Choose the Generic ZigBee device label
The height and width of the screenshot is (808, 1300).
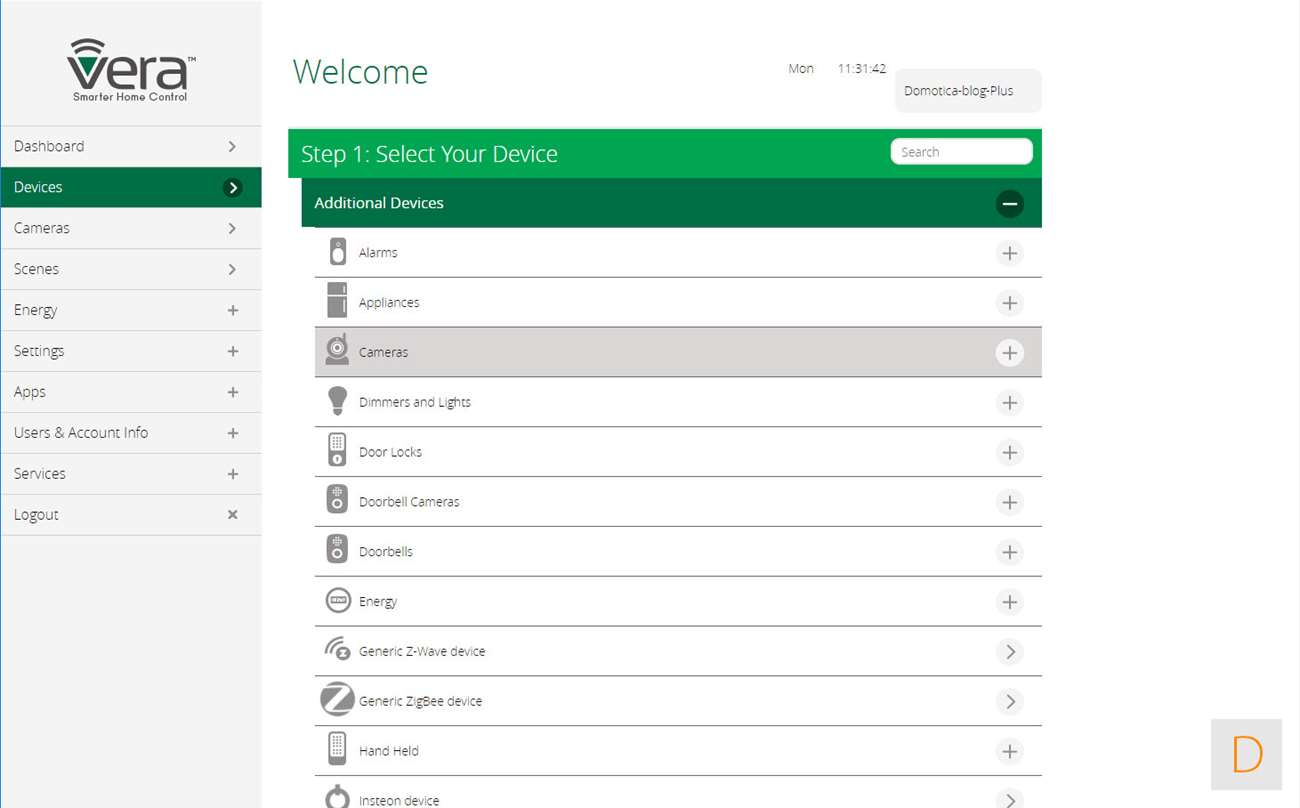[420, 701]
